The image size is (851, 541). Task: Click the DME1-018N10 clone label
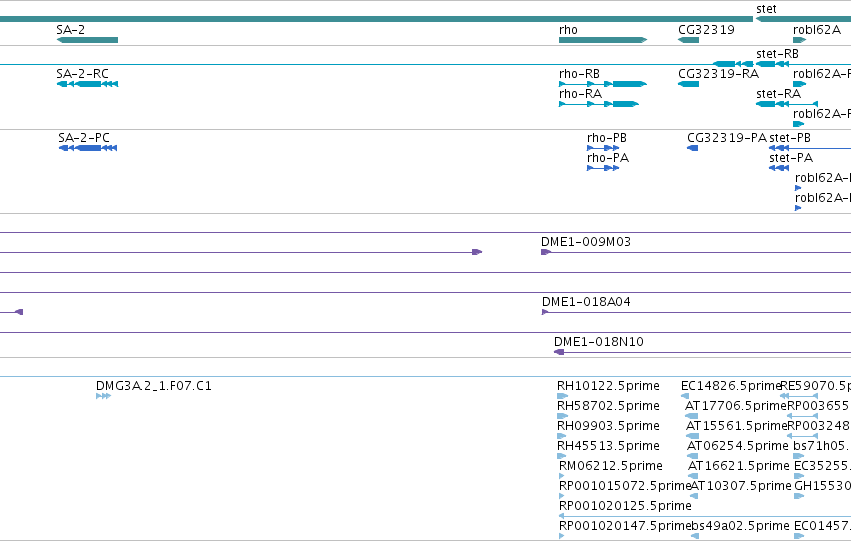pos(599,342)
